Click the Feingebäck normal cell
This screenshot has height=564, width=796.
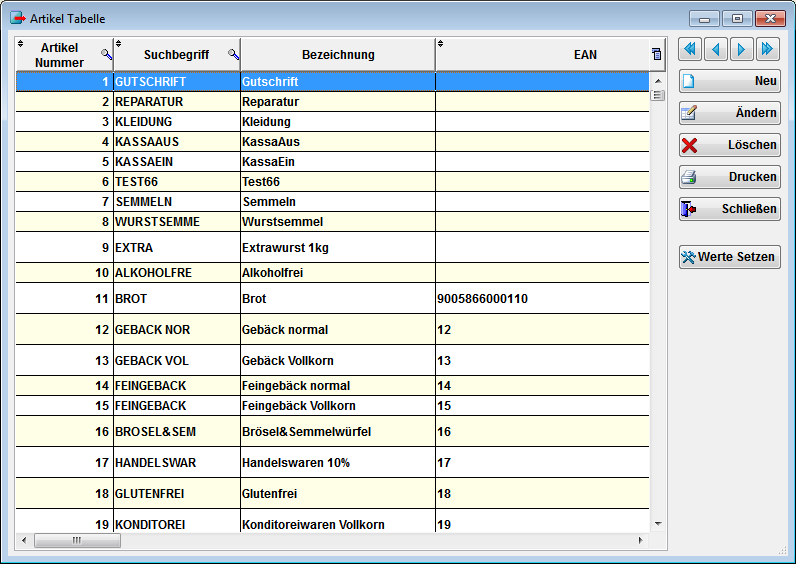pos(338,386)
